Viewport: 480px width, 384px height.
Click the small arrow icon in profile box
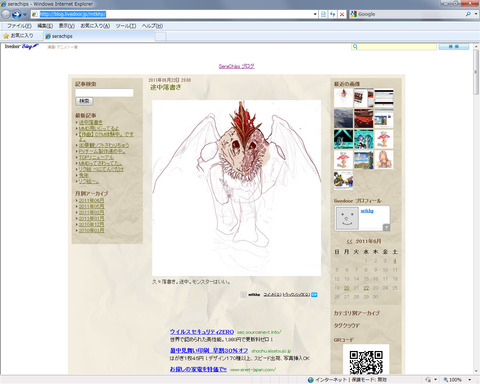click(x=386, y=227)
